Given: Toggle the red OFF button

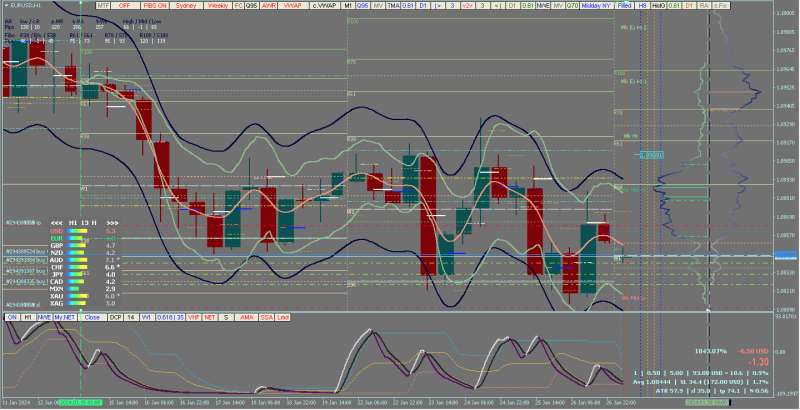Looking at the screenshot, I should 124,6.
